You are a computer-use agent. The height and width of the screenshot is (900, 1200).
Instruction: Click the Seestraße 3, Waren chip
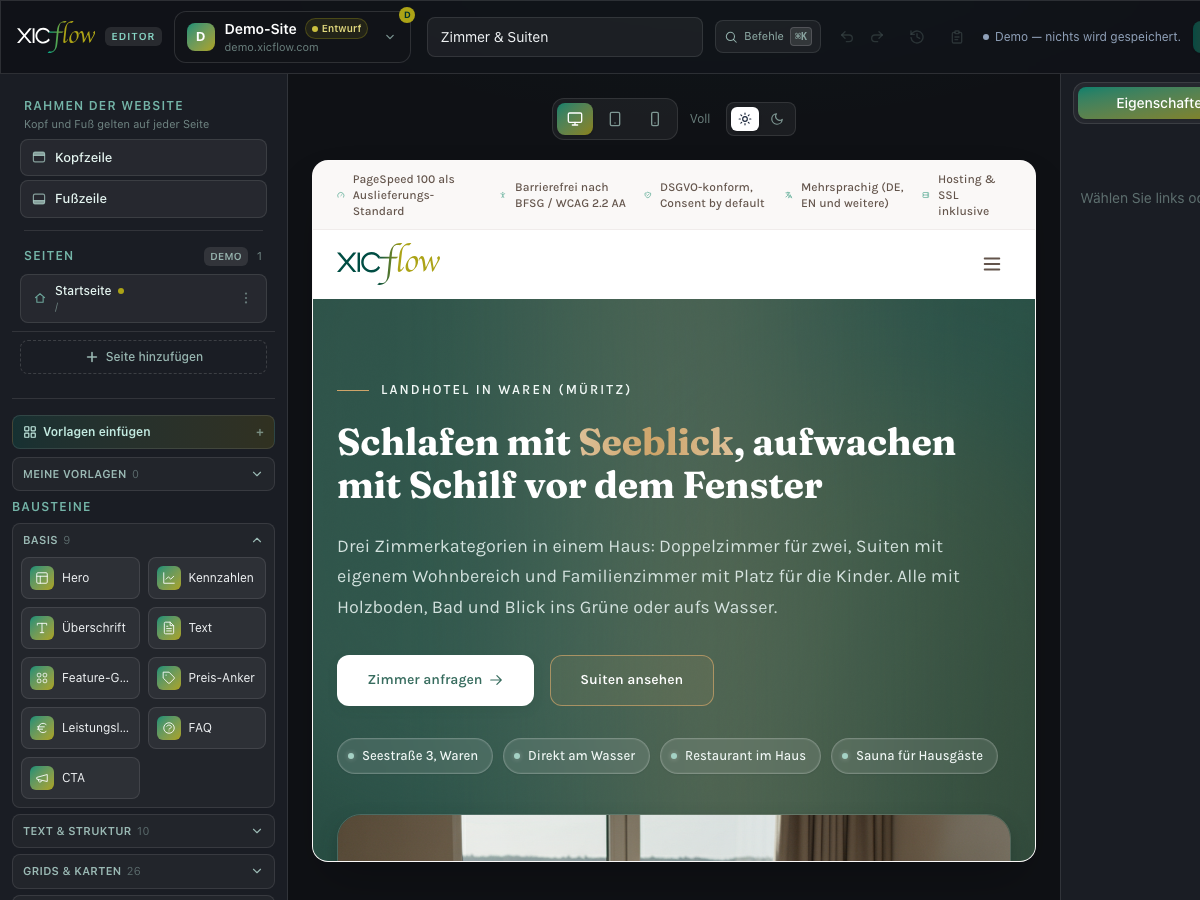(415, 756)
